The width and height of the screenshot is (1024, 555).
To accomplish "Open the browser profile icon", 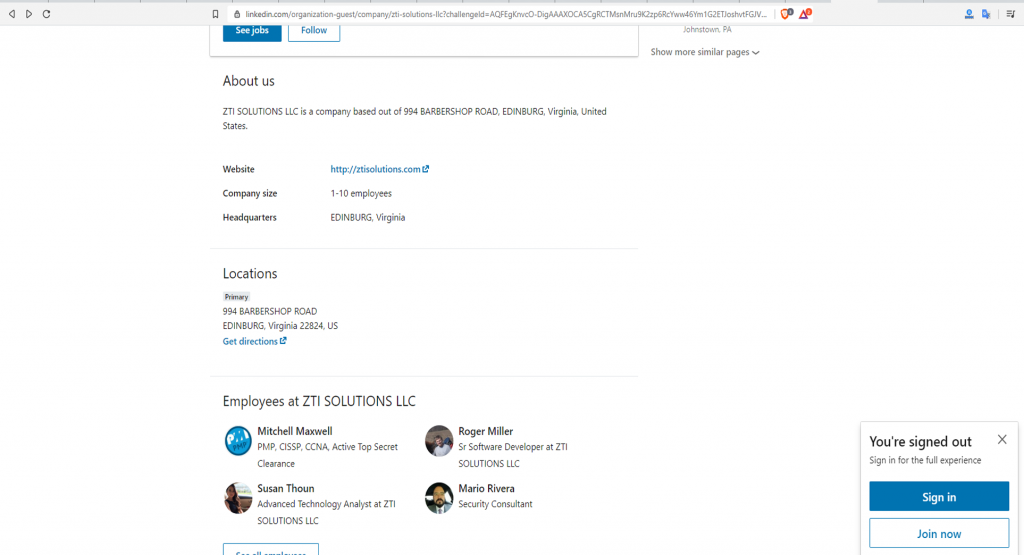I will click(969, 14).
